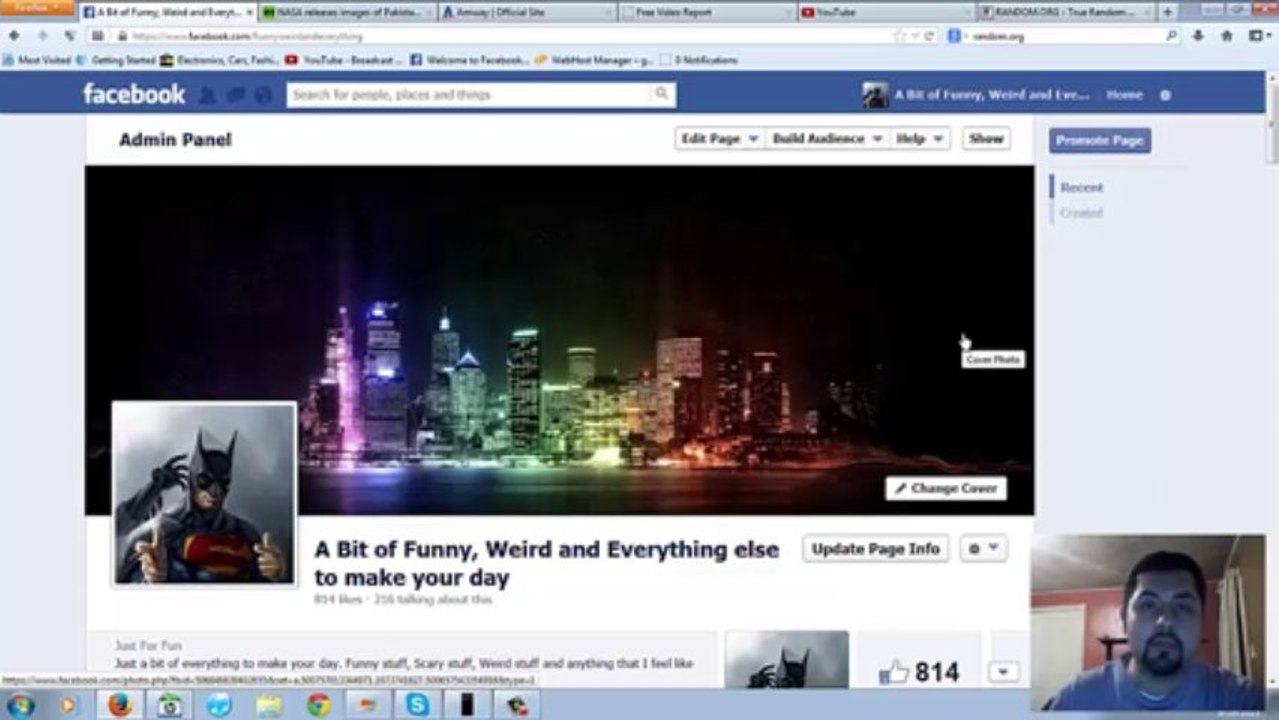Click the Promote Page button
This screenshot has width=1279, height=720.
pos(1099,140)
